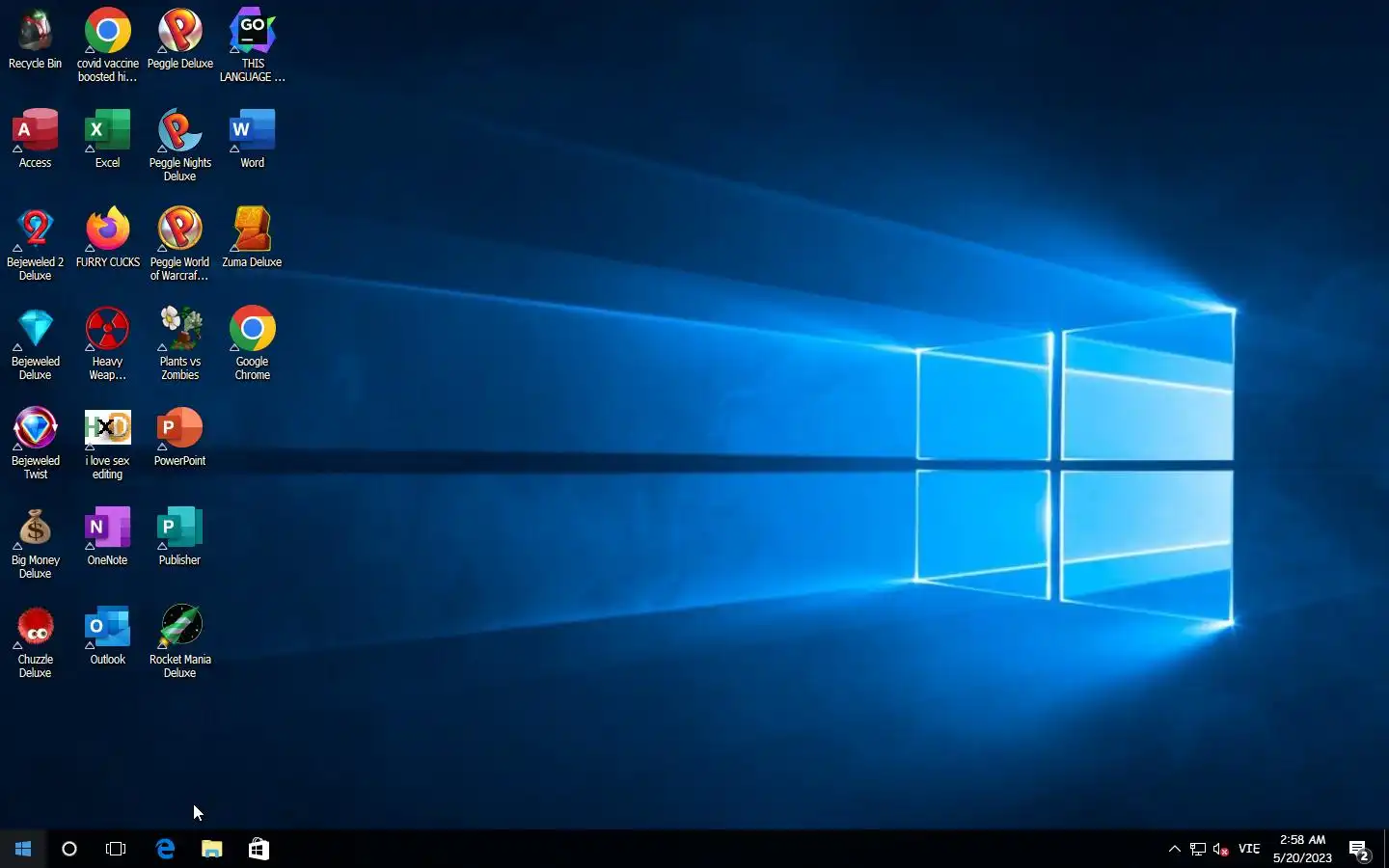Click the Cortana search circle
The height and width of the screenshot is (868, 1389).
(69, 849)
